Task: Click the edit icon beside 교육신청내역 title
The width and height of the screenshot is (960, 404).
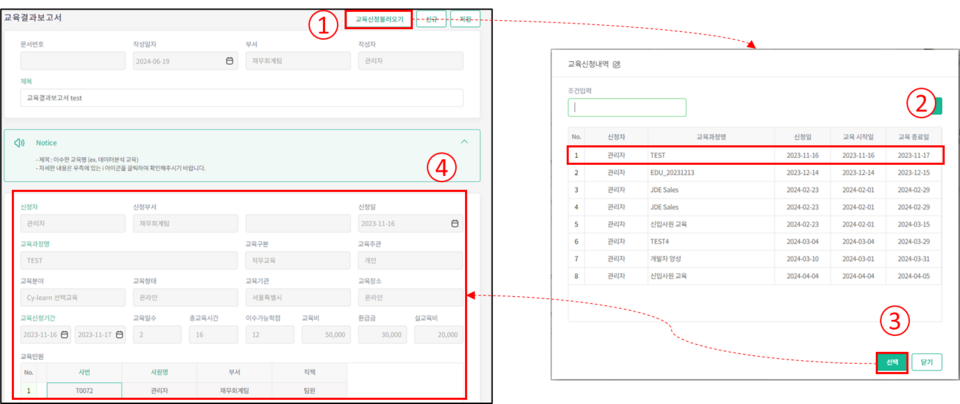Action: pos(617,64)
